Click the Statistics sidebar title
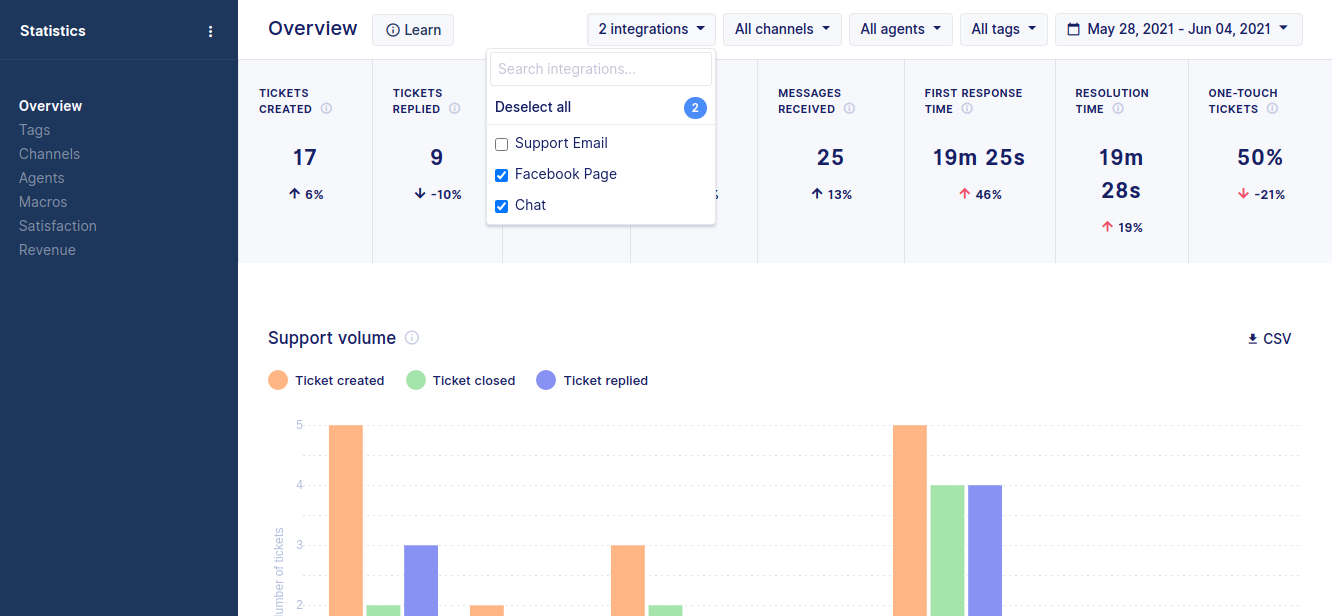1332x616 pixels. click(53, 31)
